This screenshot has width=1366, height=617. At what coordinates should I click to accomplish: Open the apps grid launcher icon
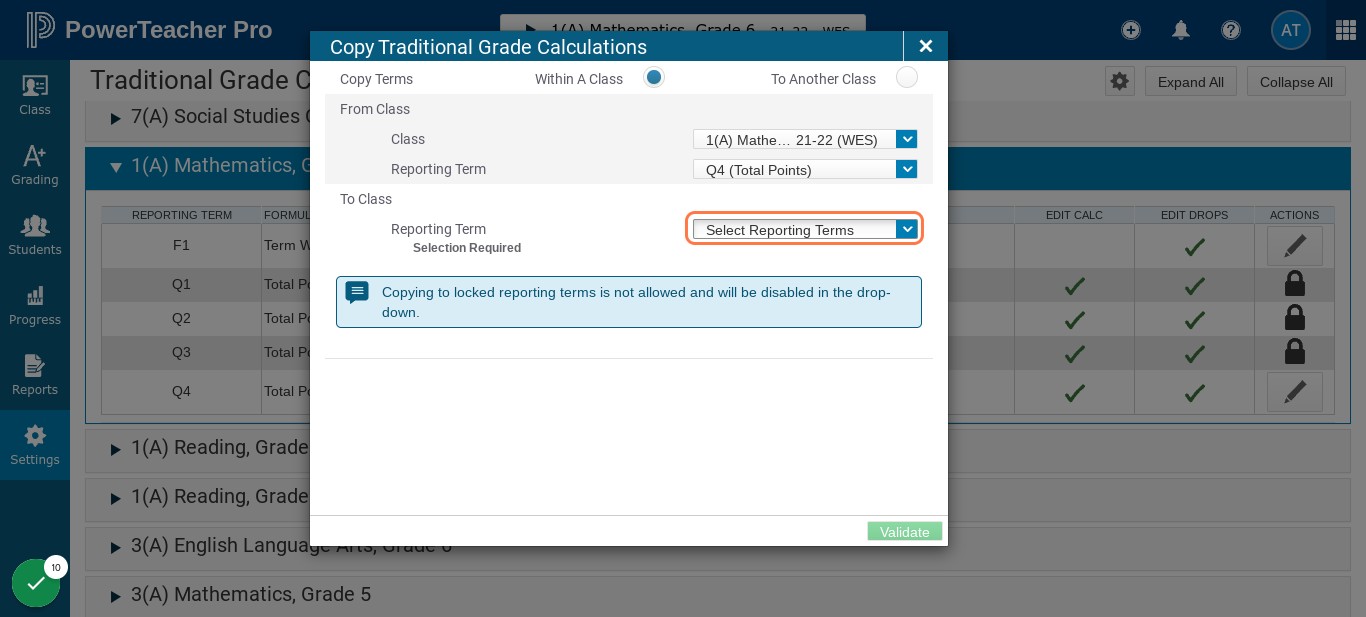pyautogui.click(x=1346, y=30)
